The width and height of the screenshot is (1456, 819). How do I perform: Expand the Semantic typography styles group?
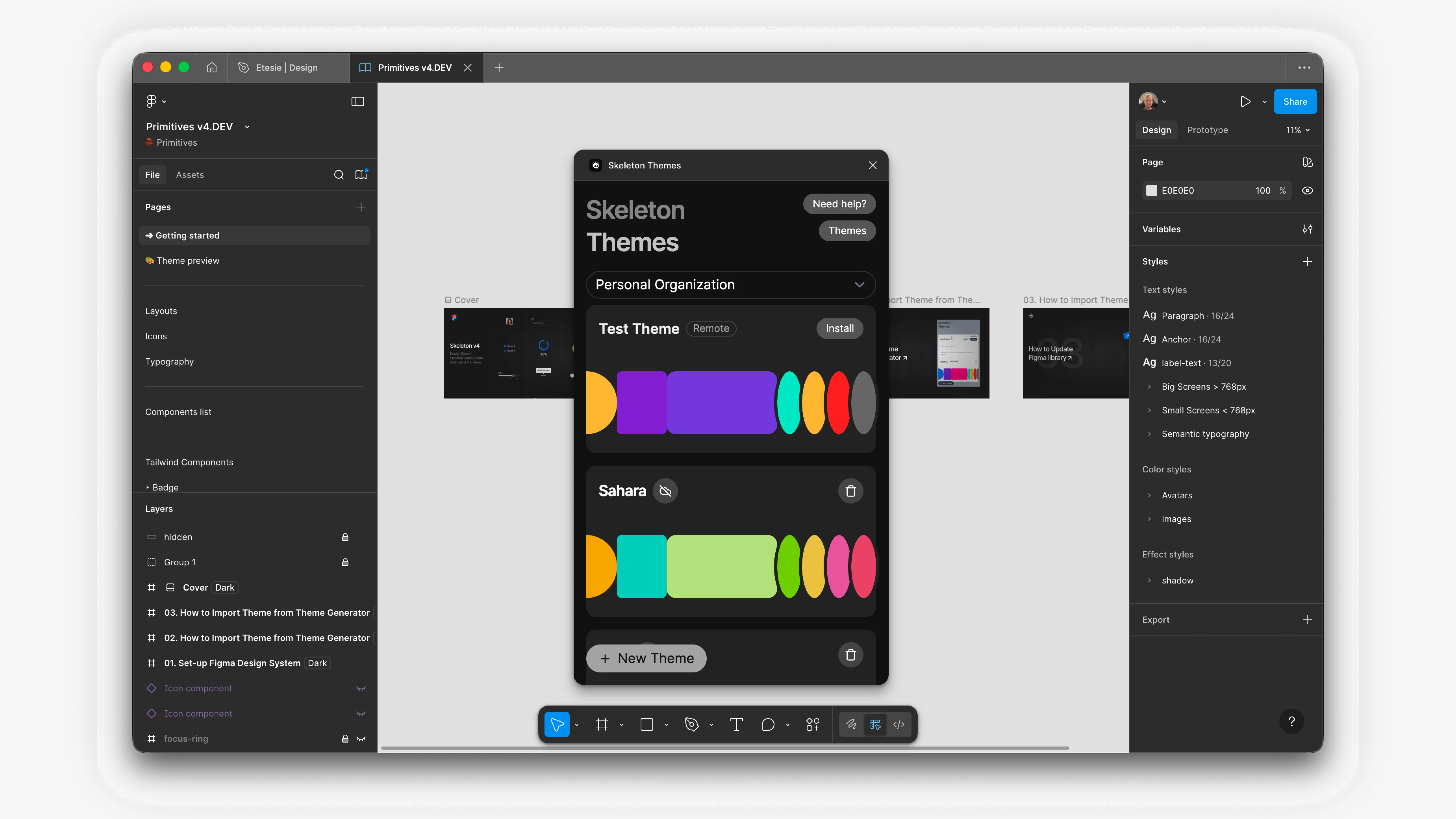(1150, 434)
